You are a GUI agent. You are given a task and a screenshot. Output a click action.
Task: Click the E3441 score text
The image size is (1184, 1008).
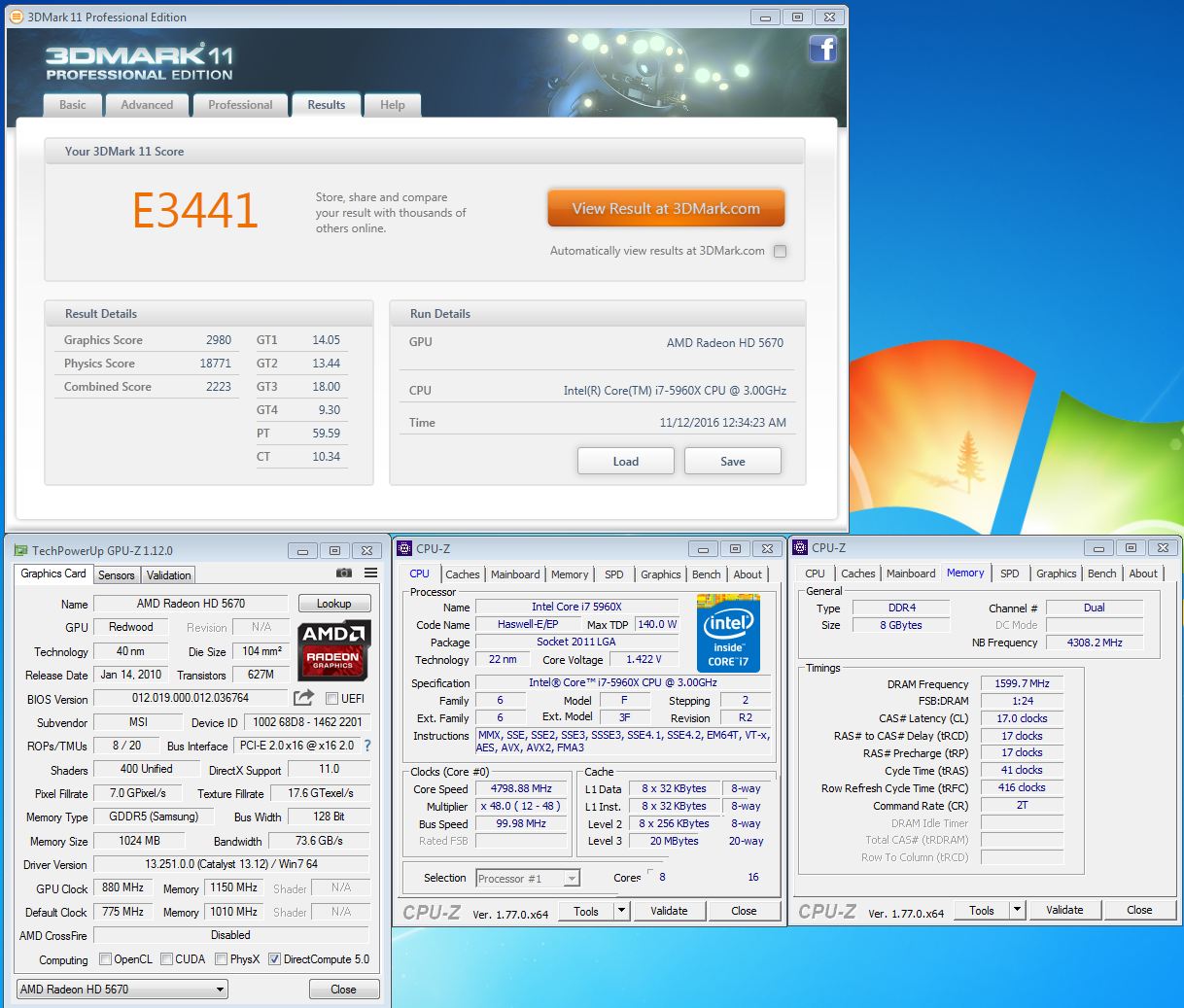[195, 210]
